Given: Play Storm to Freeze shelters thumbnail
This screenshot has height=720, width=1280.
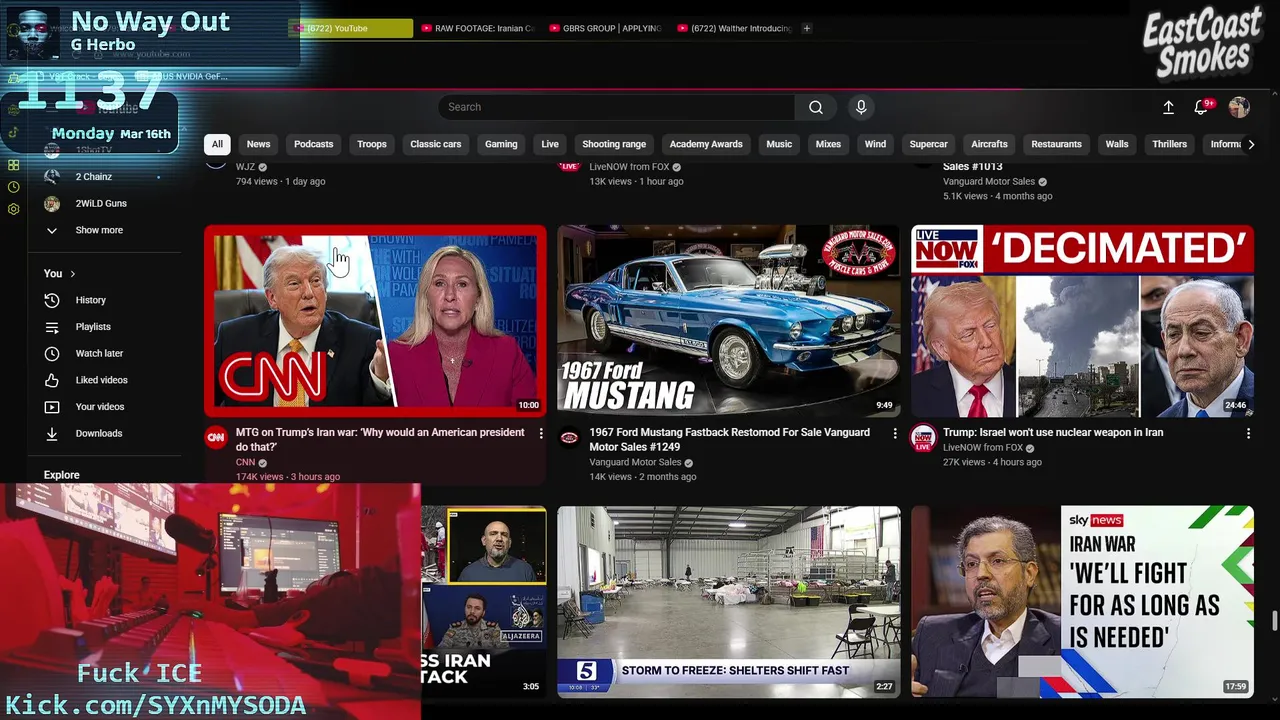Looking at the screenshot, I should click(x=729, y=602).
